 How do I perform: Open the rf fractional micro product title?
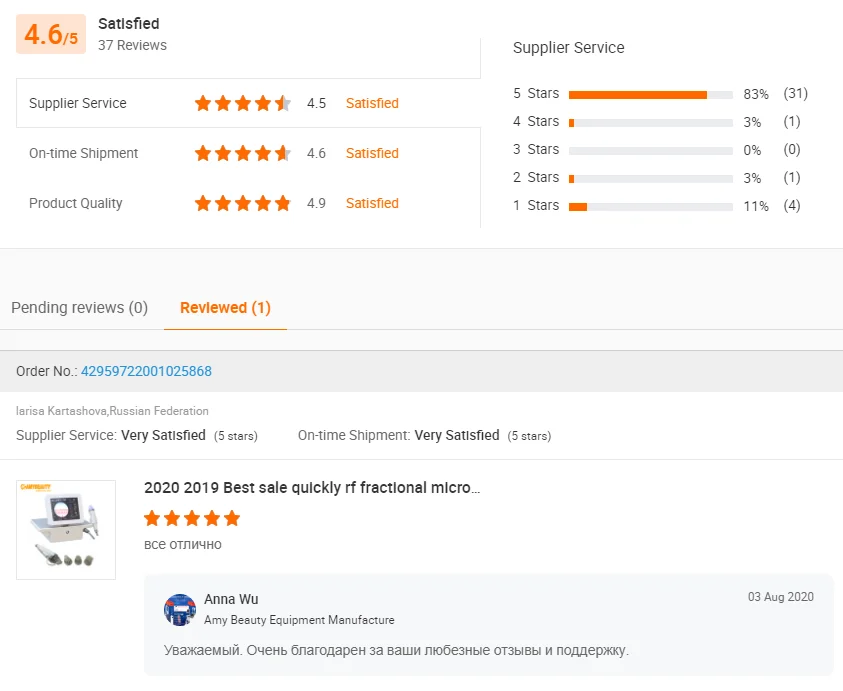312,488
